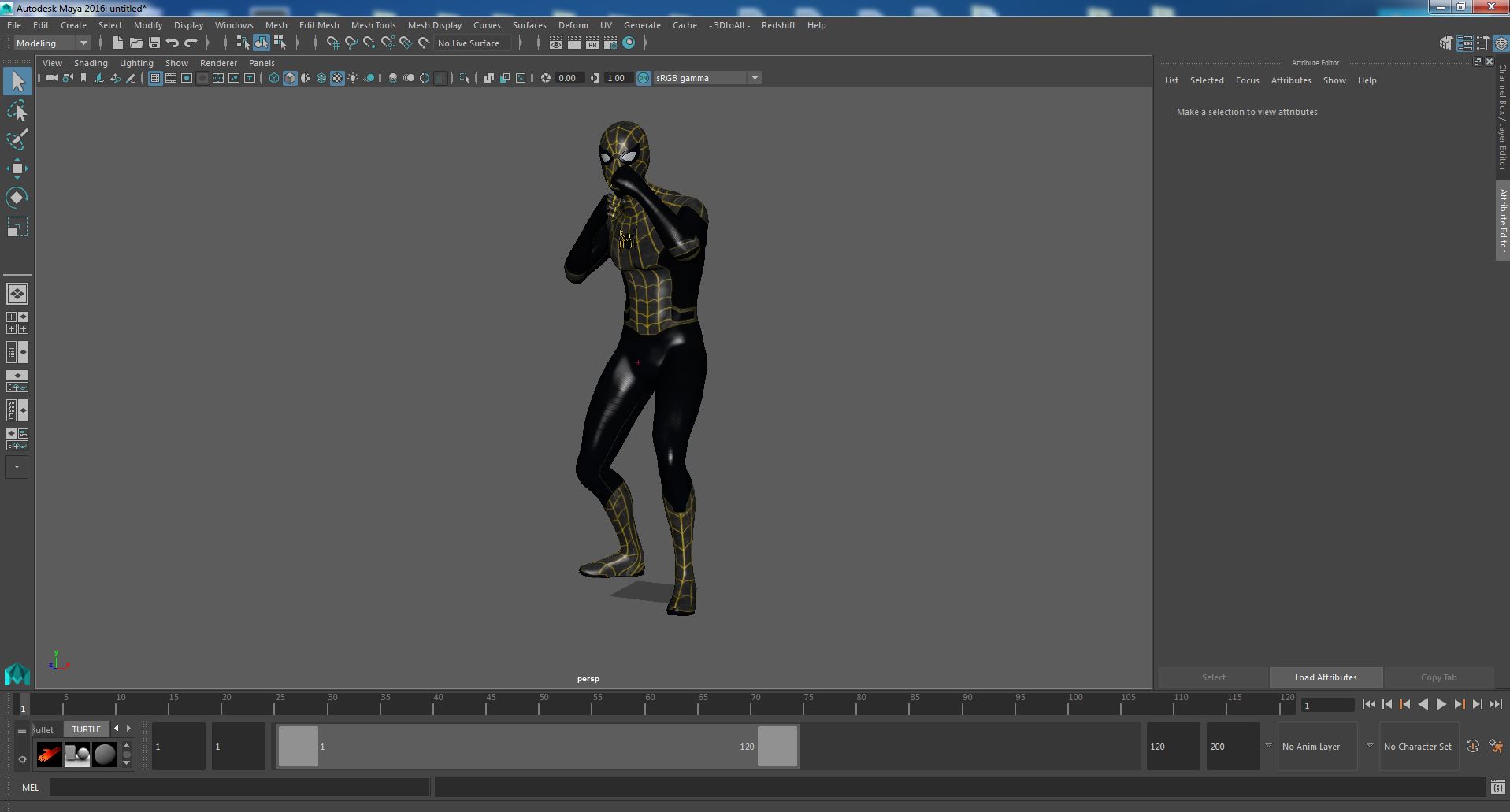Toggle smooth shade all

pos(290,78)
